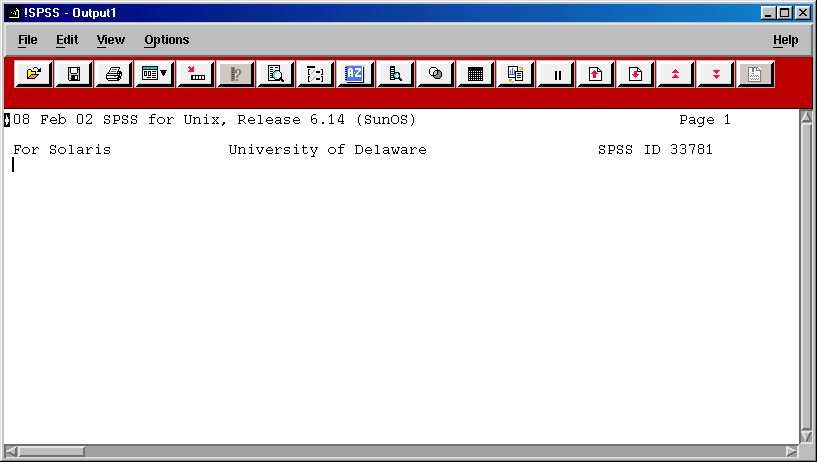
Task: Toggle the pause output button
Action: (556, 74)
